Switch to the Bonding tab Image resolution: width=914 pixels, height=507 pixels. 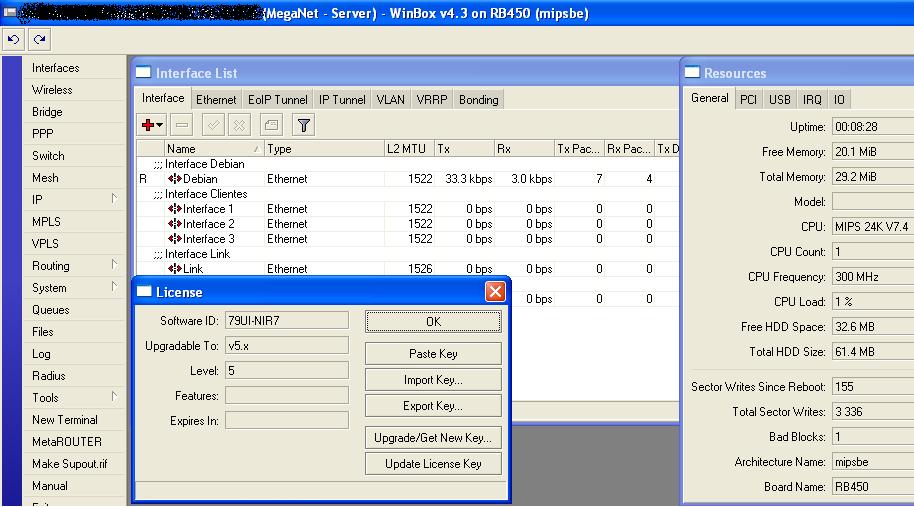[x=479, y=100]
